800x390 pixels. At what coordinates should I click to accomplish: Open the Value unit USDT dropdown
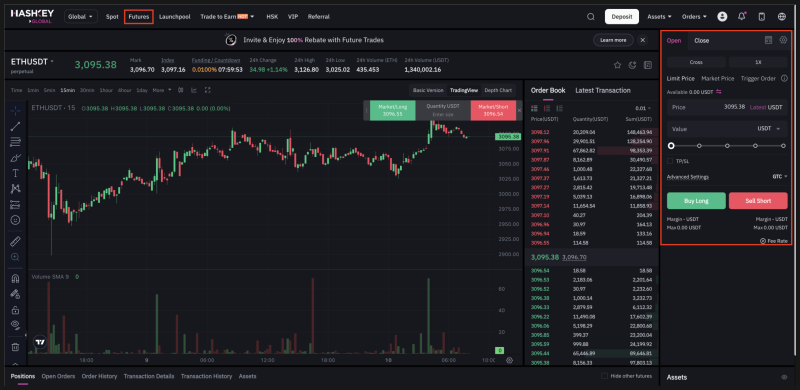coord(769,129)
